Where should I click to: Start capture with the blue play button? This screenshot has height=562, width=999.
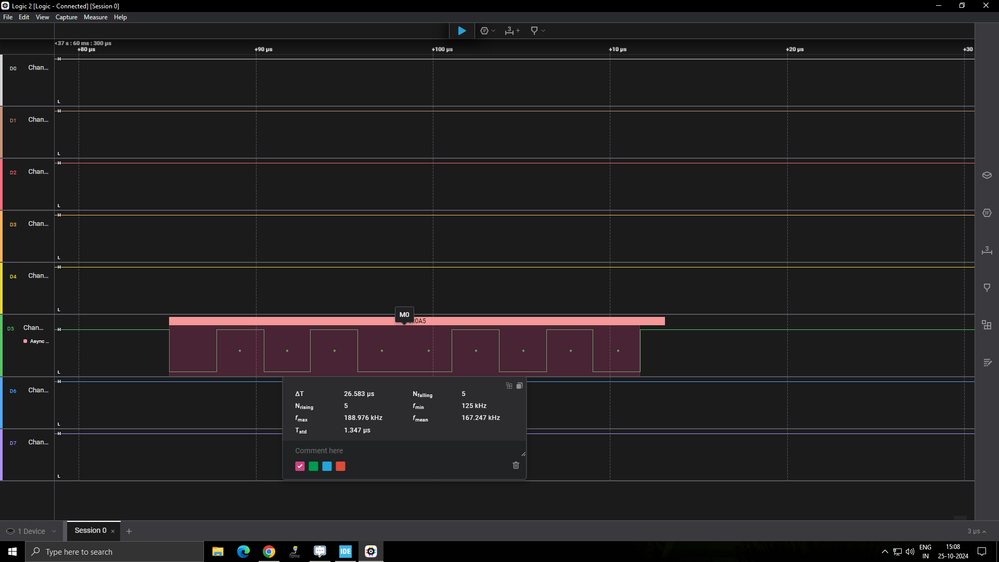(461, 31)
